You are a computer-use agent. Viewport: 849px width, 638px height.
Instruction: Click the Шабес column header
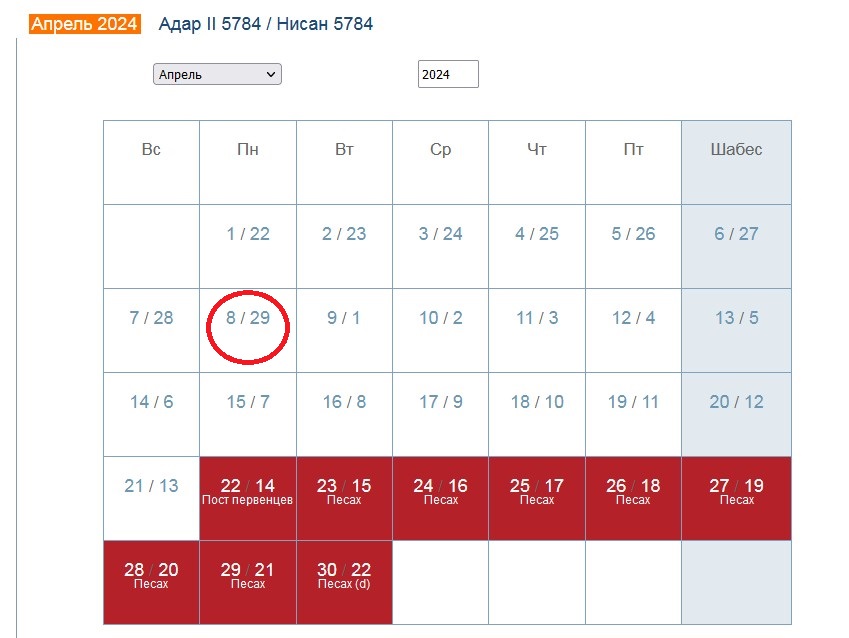click(x=736, y=150)
